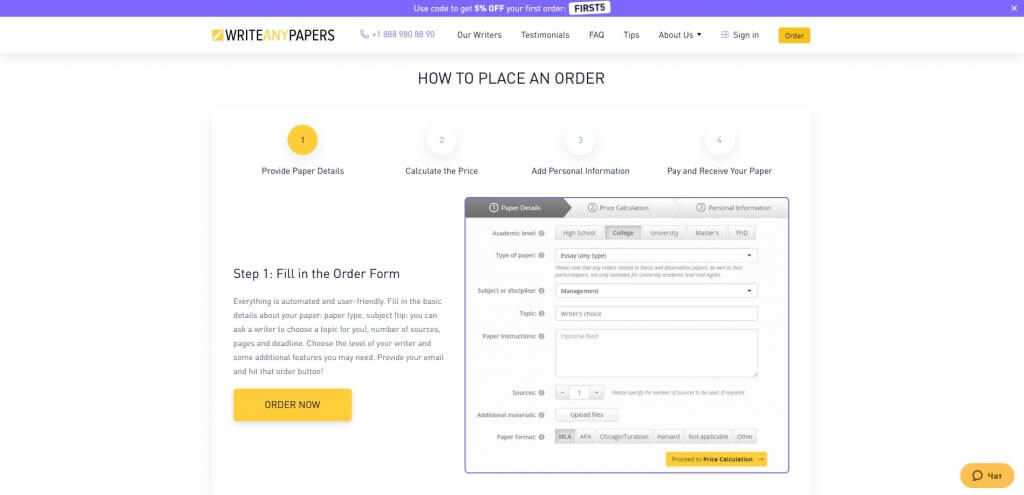Call the +1 888 980 88 90 number
1024x495 pixels.
point(403,35)
